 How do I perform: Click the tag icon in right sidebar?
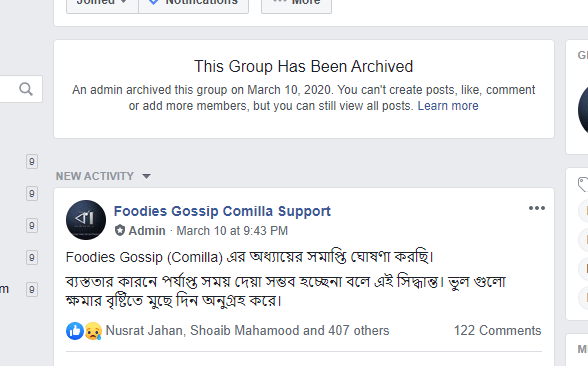(x=583, y=184)
